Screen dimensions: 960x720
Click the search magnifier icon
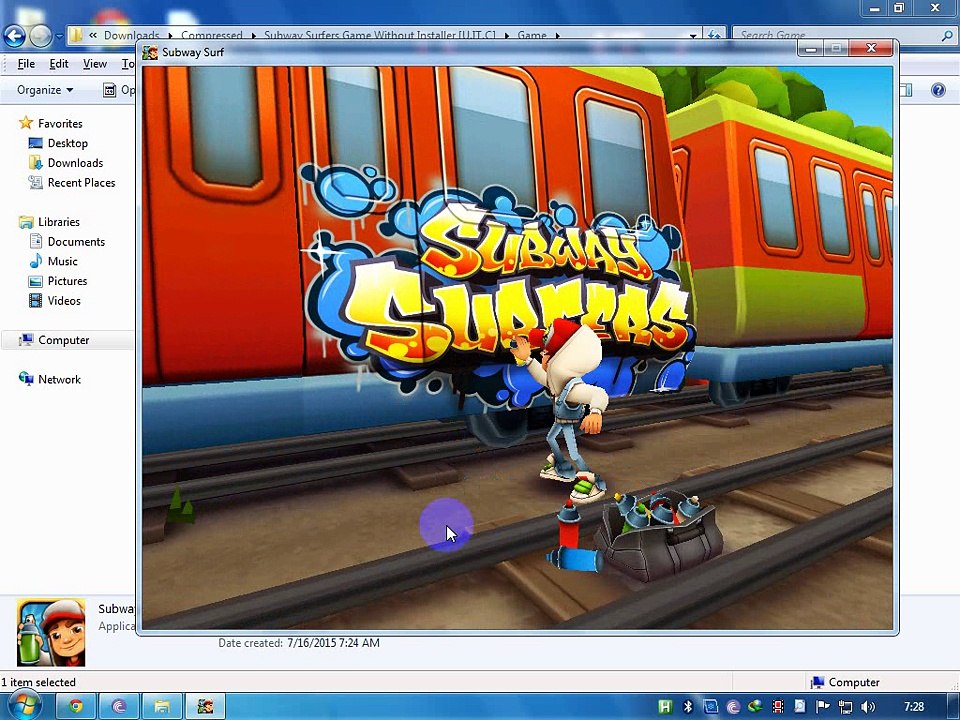click(x=947, y=36)
